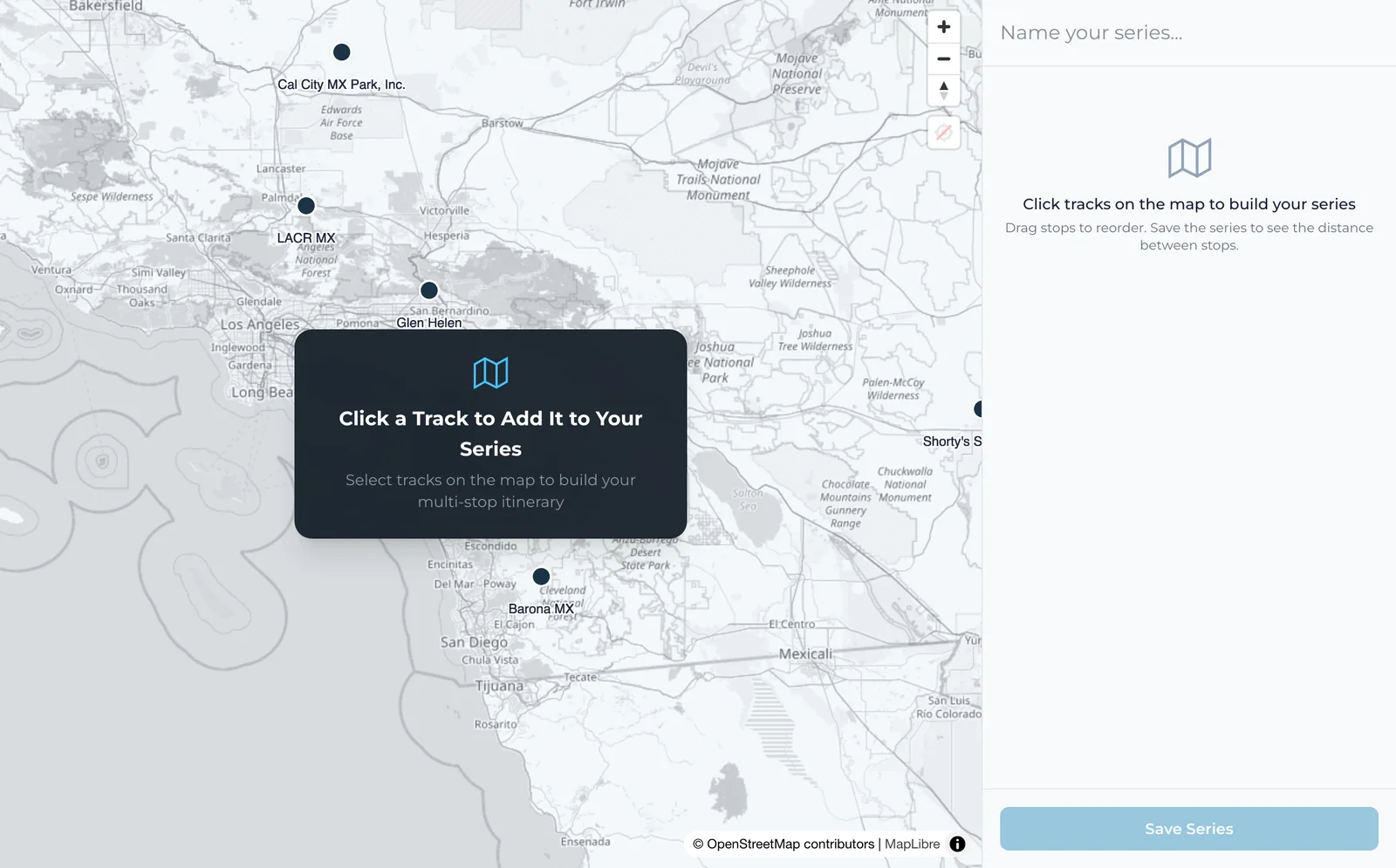Click the series name input field
The image size is (1396, 868).
pos(1189,33)
